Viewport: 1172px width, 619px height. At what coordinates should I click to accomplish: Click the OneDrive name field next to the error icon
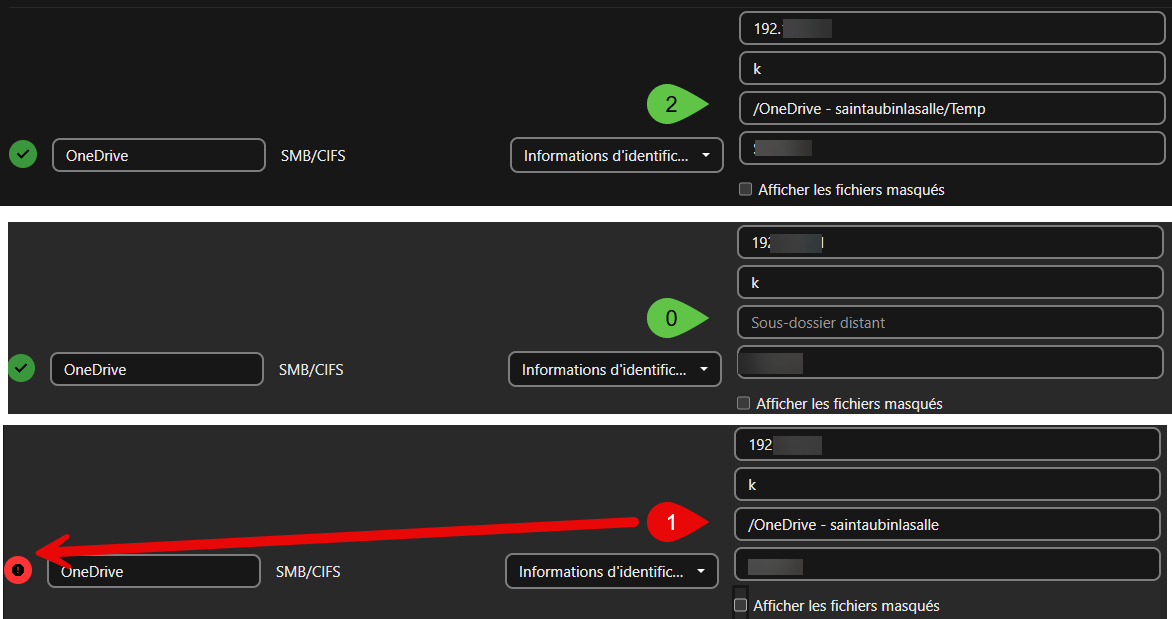click(154, 572)
